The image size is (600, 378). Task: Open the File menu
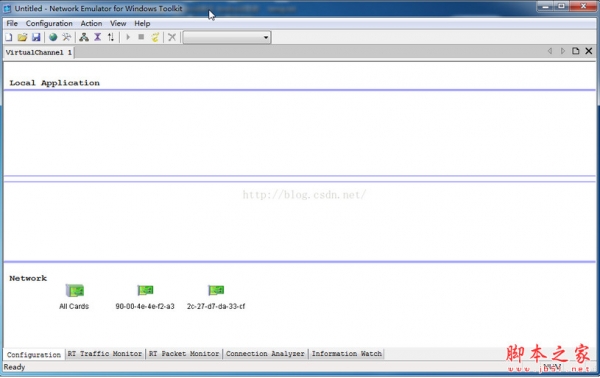pyautogui.click(x=12, y=23)
